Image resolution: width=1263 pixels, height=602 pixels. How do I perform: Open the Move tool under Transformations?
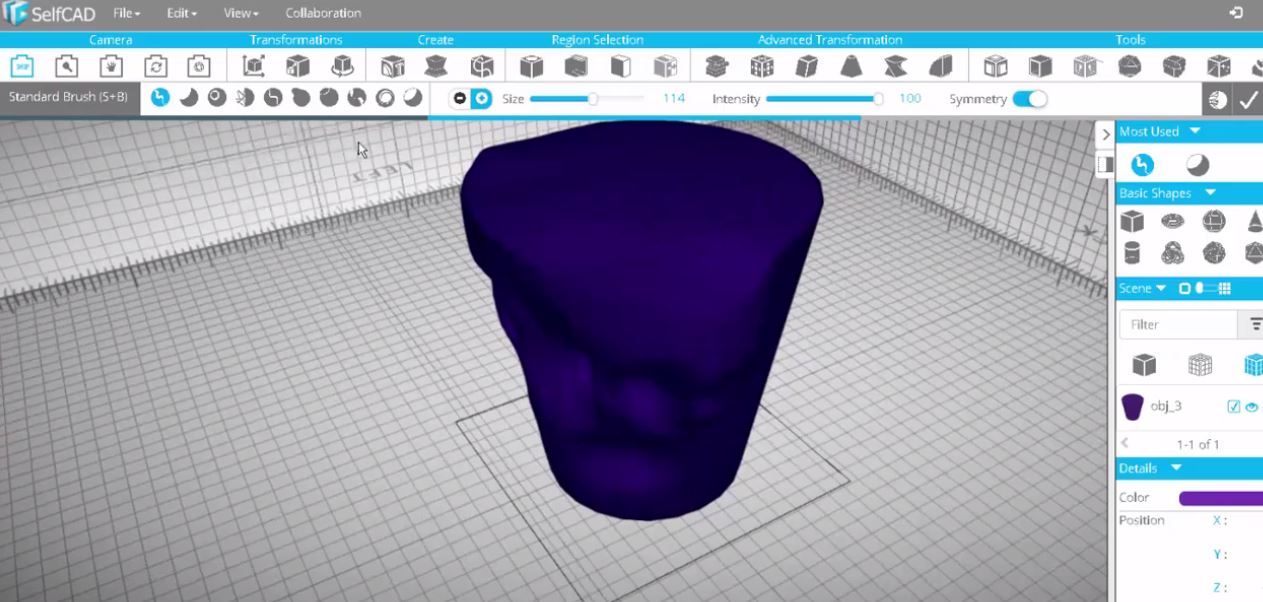click(x=253, y=66)
